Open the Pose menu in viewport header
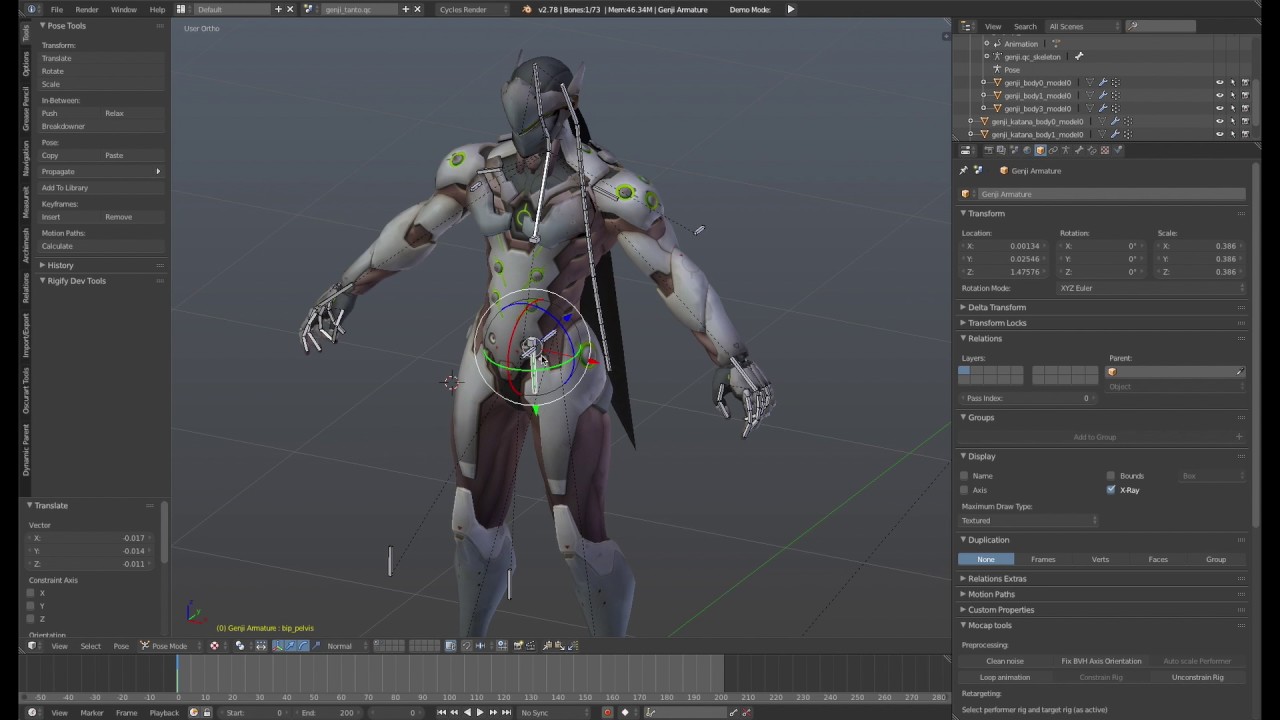1280x720 pixels. coord(121,646)
